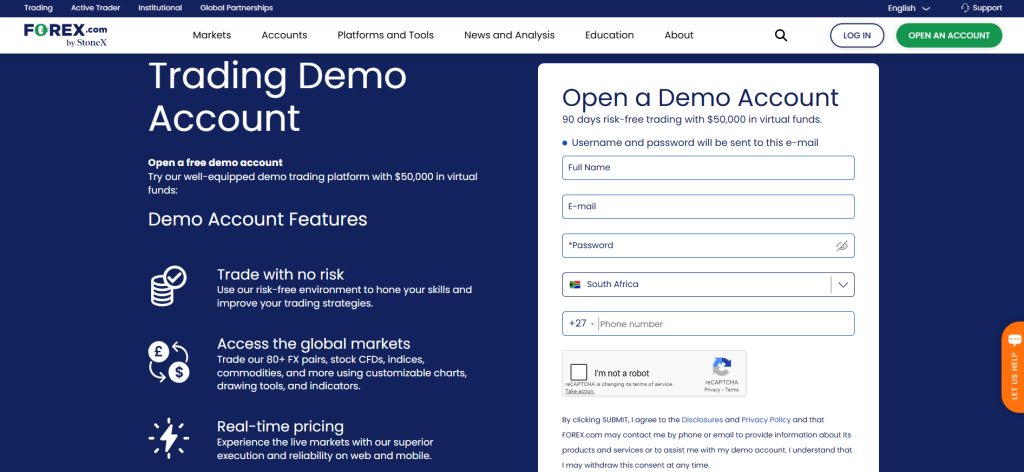Focus the Phone number input field
This screenshot has width=1024, height=472.
coord(725,324)
